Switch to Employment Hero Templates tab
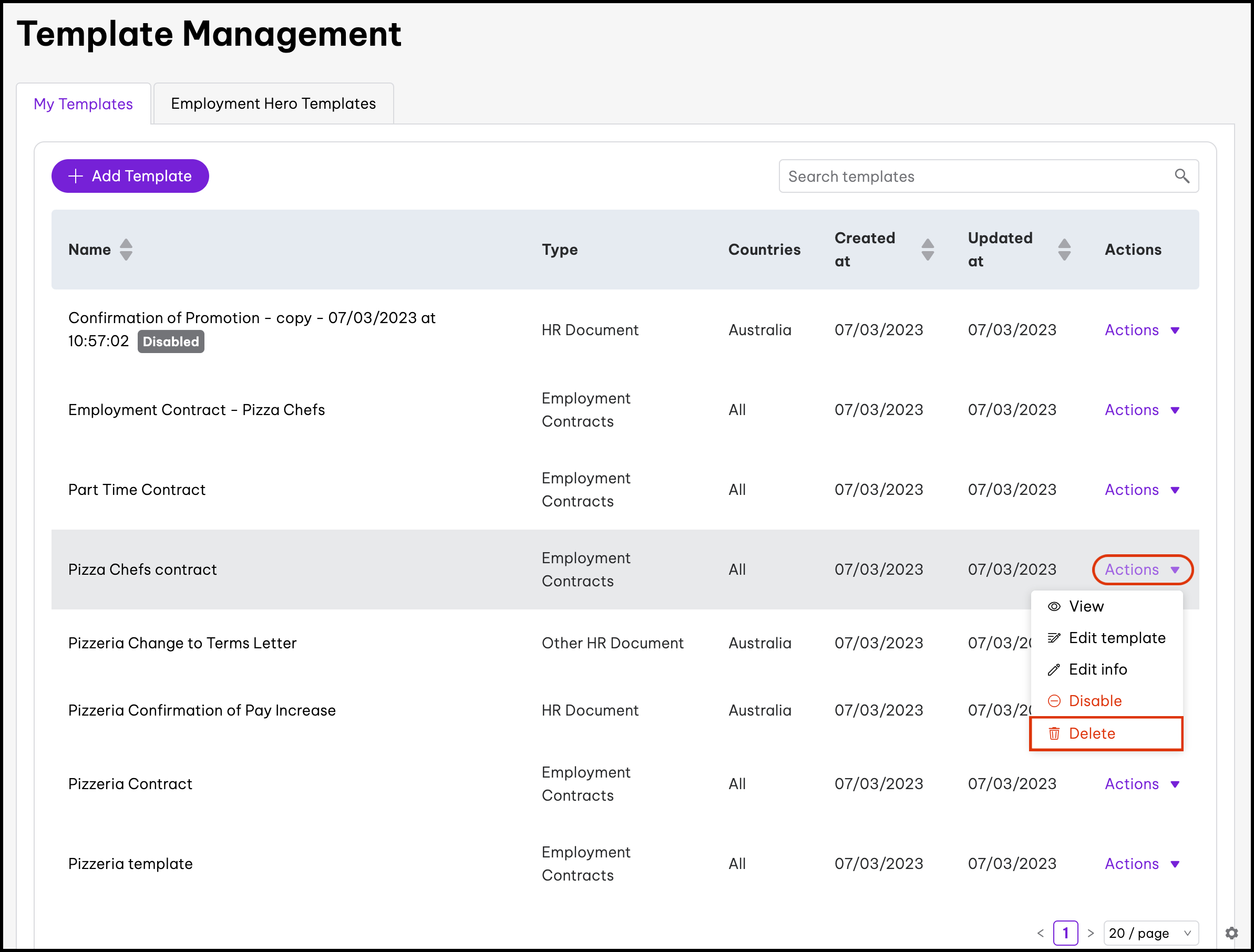1254x952 pixels. (273, 104)
